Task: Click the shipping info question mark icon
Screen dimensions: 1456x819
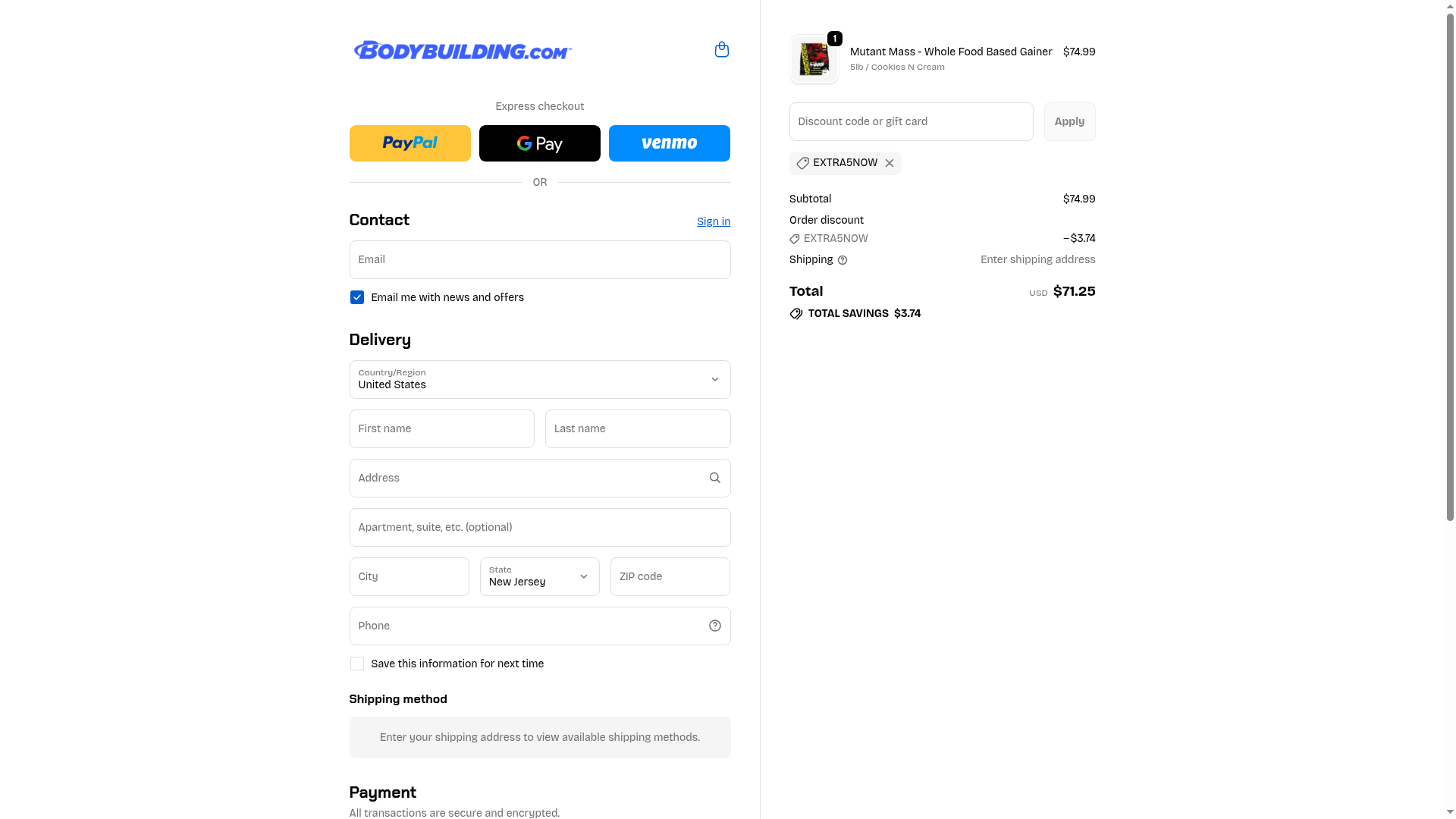Action: (843, 260)
